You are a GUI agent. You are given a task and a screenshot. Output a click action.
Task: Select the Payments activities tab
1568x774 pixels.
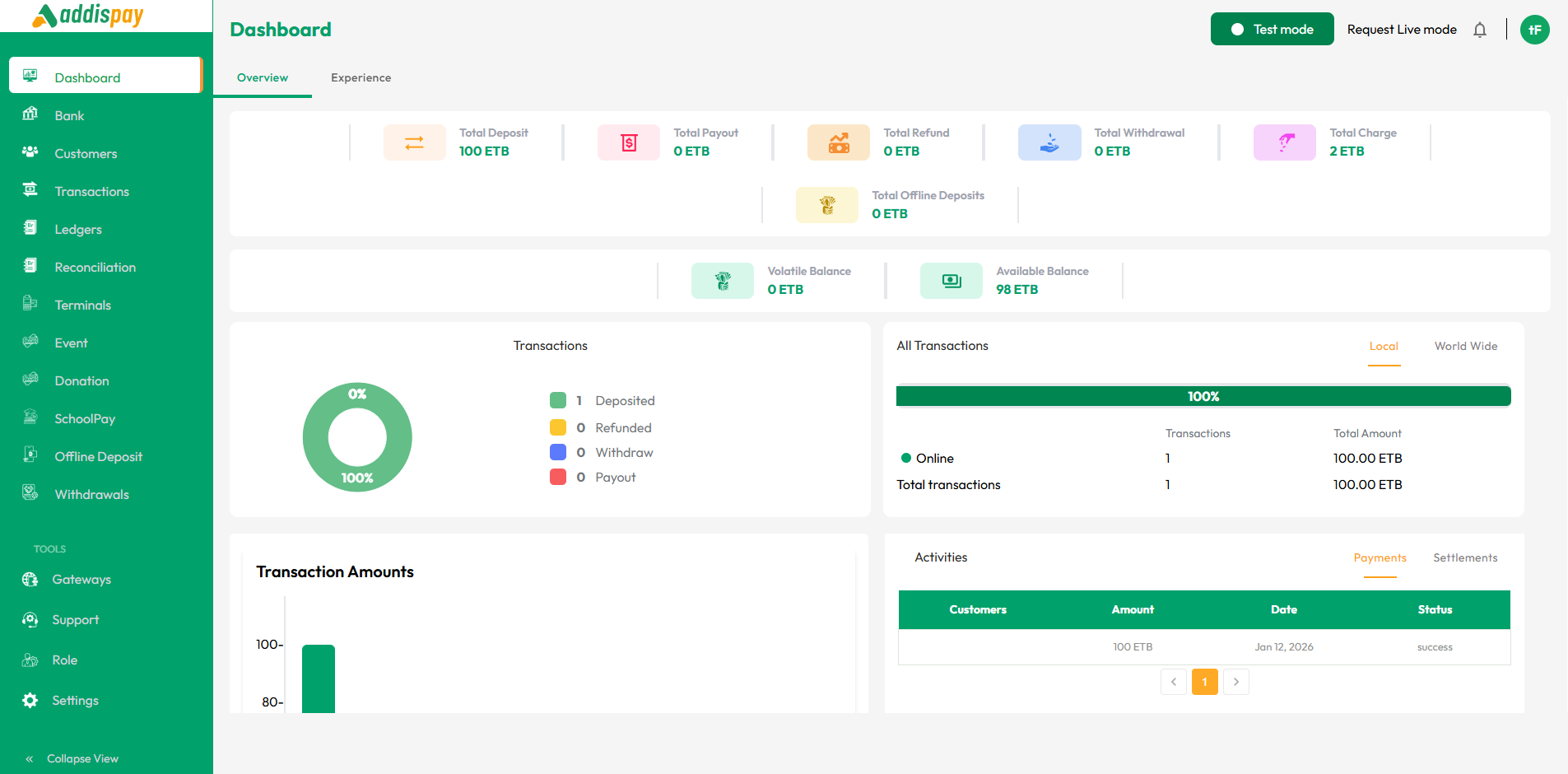pos(1380,558)
